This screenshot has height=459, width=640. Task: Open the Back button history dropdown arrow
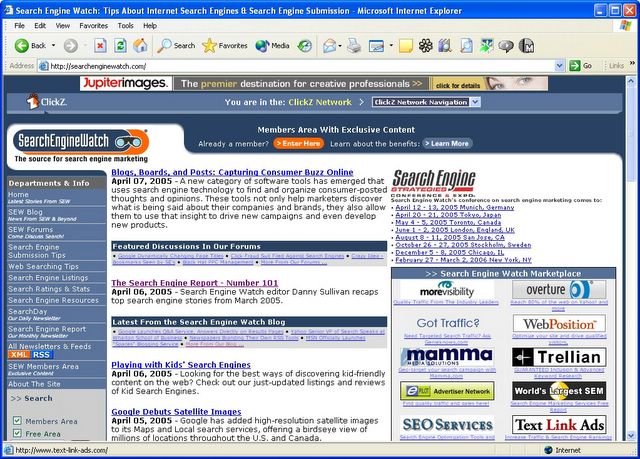[x=53, y=46]
